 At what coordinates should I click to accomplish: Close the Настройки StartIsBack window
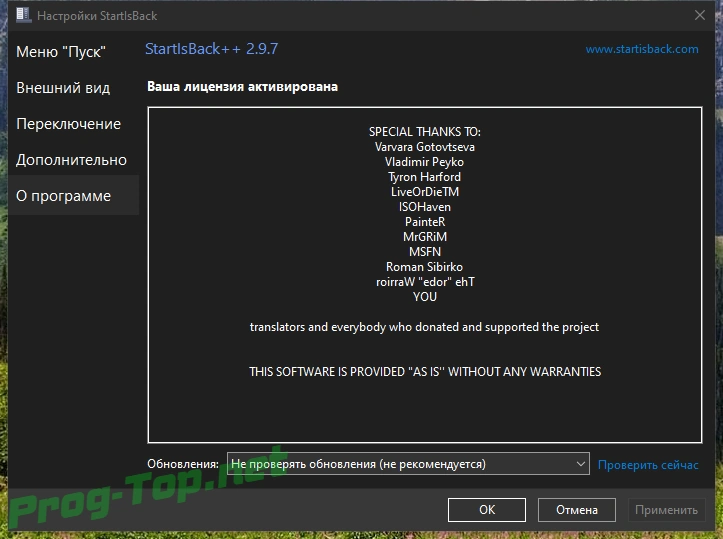click(x=699, y=15)
